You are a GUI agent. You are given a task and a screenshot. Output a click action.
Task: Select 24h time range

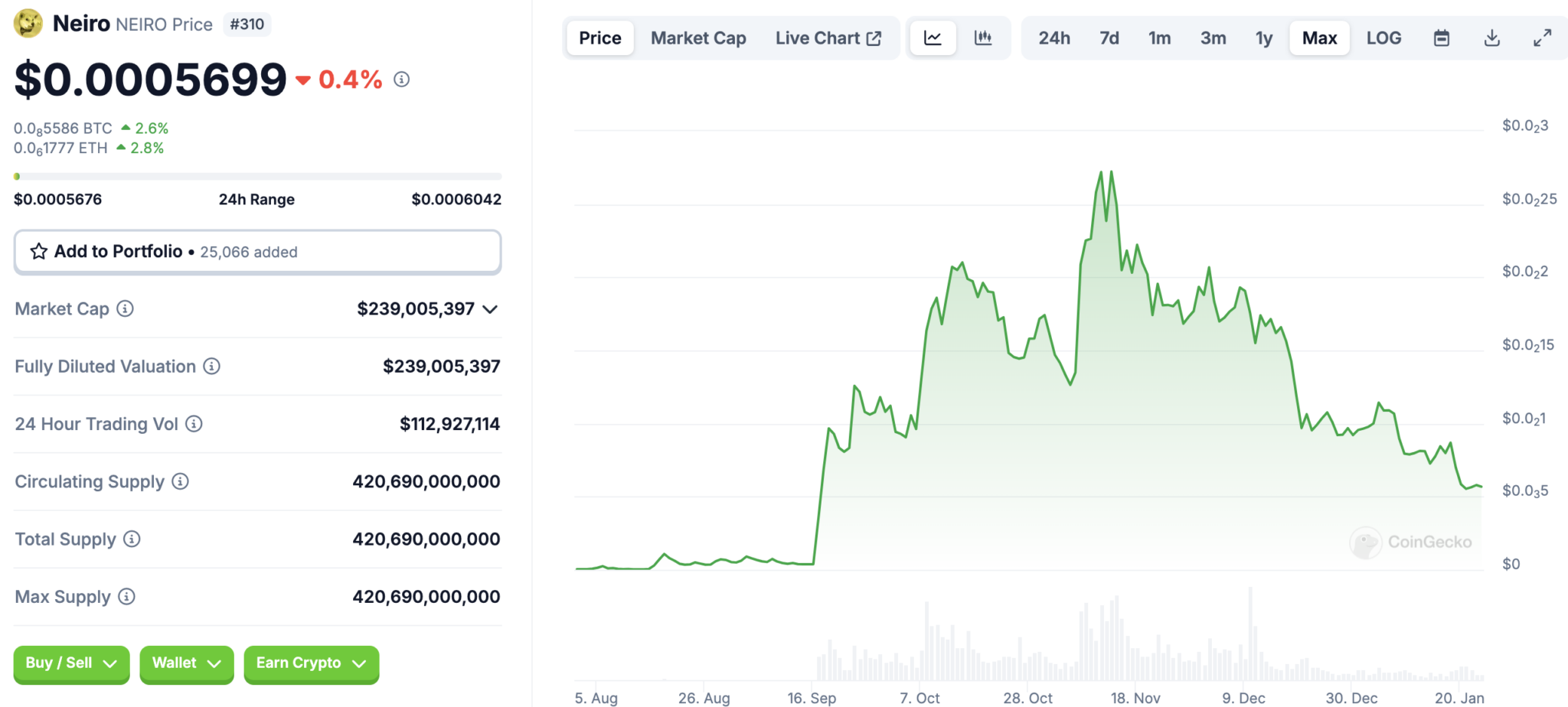click(1053, 37)
